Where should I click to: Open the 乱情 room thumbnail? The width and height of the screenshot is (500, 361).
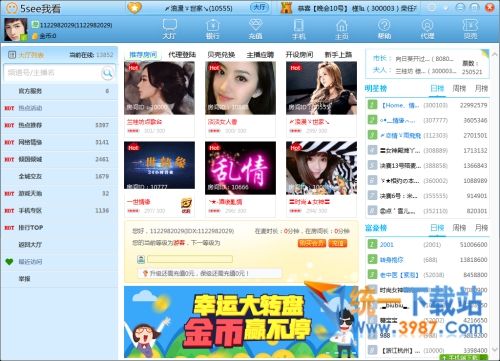pos(240,168)
